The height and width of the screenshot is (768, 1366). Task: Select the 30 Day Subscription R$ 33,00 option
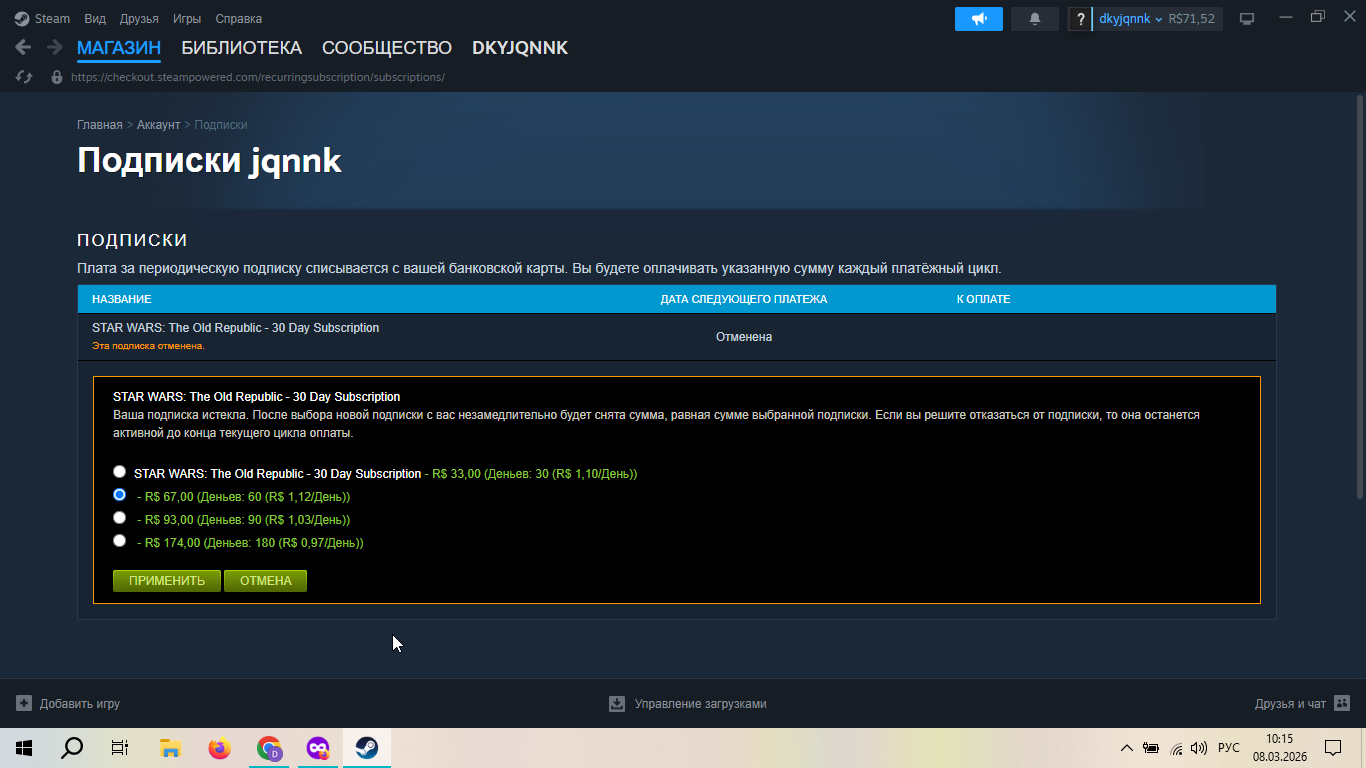click(120, 472)
